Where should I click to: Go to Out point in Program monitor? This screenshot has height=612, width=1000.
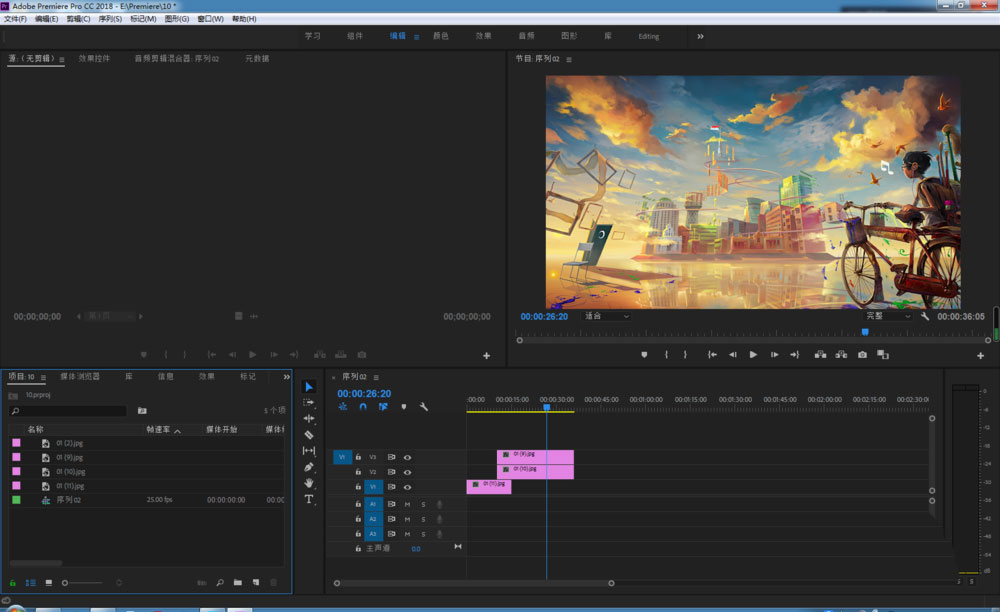[795, 354]
